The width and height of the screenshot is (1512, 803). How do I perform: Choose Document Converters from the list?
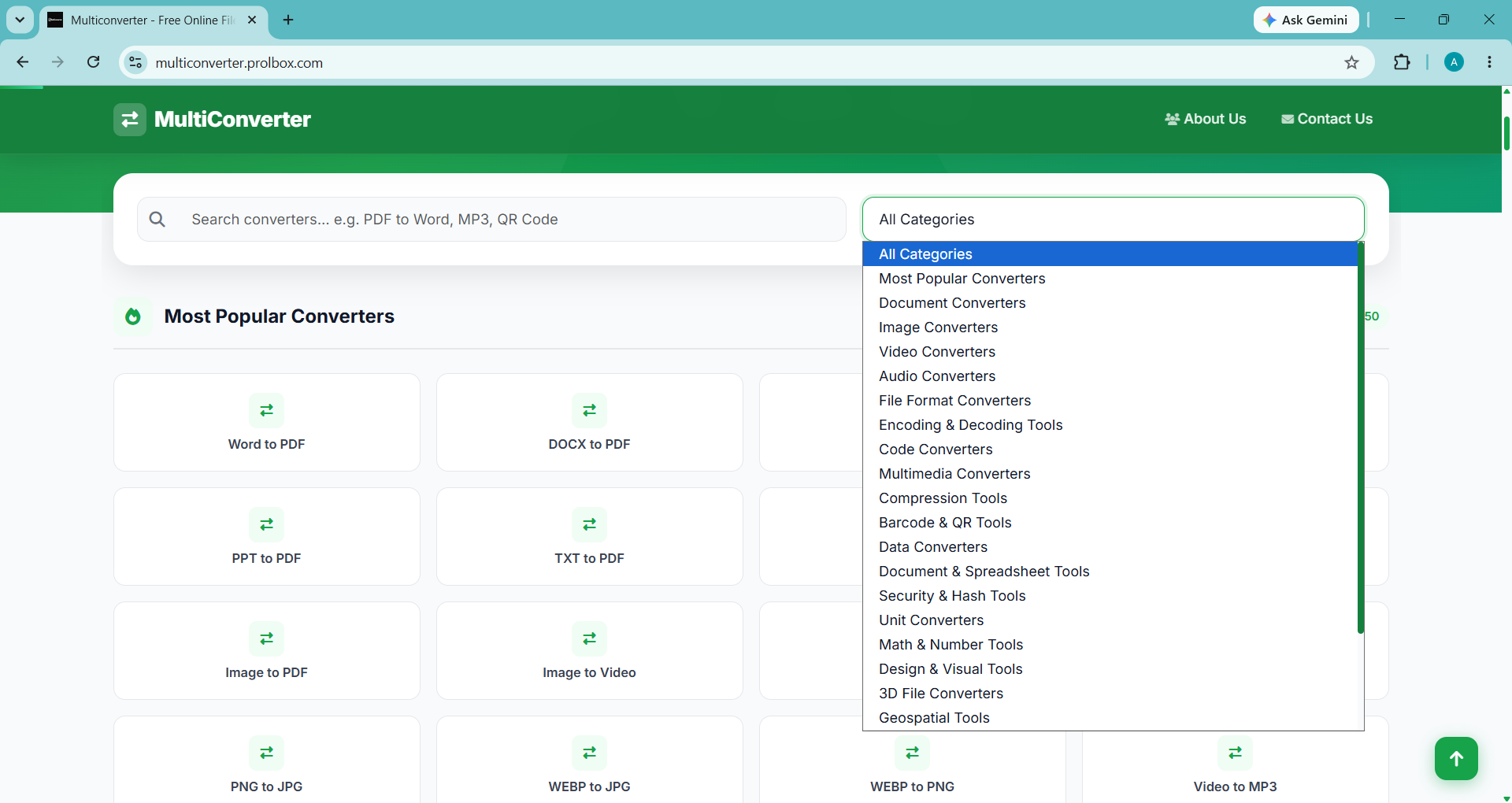pyautogui.click(x=1110, y=303)
